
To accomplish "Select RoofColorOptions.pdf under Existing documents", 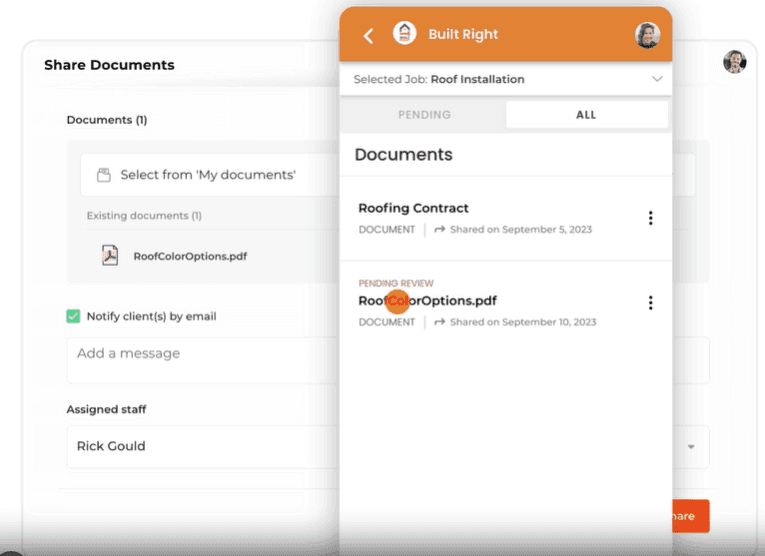I will (190, 256).
